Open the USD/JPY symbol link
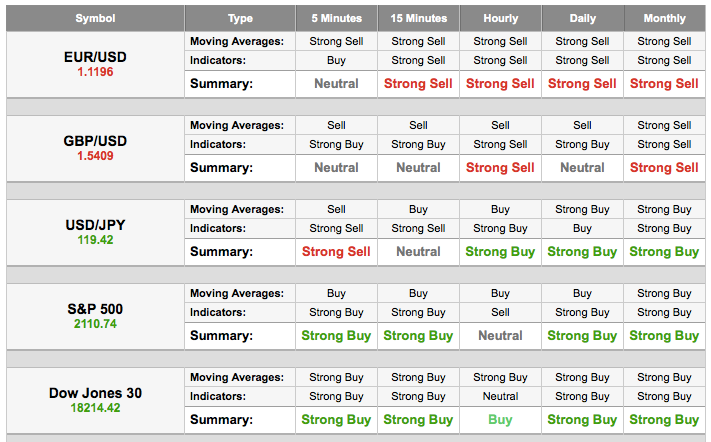711x442 pixels. tap(95, 225)
